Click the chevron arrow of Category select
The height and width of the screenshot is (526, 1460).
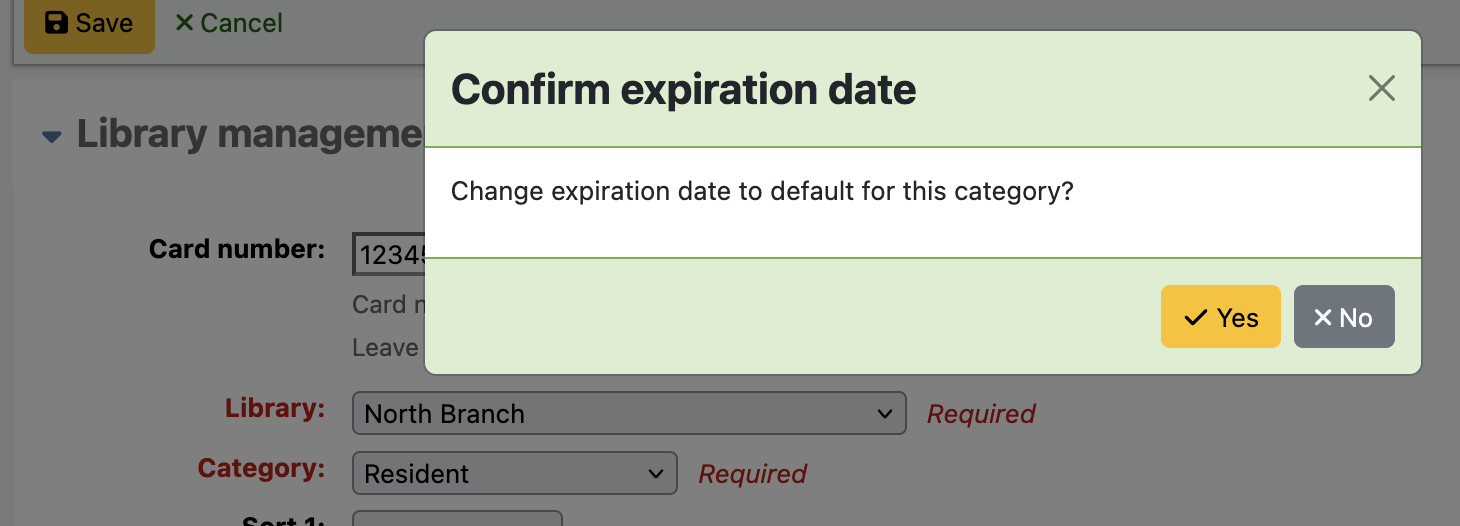655,473
